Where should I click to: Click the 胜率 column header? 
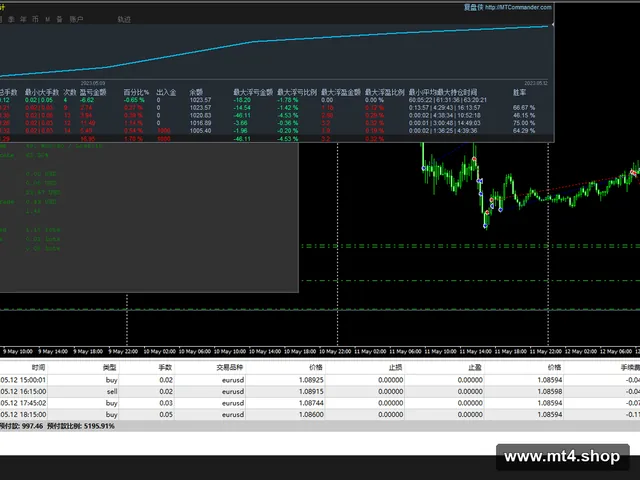click(519, 92)
